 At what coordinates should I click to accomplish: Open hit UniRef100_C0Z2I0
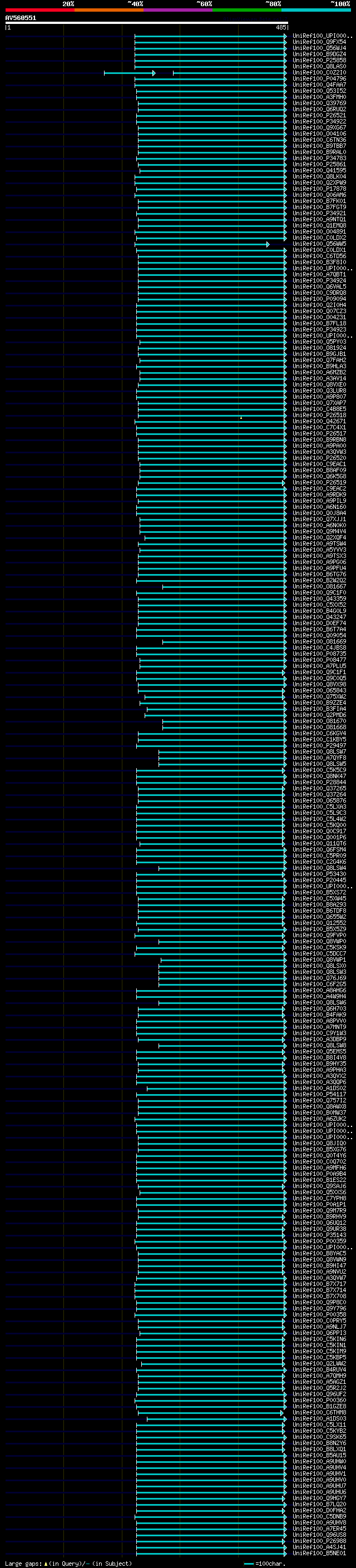(319, 72)
